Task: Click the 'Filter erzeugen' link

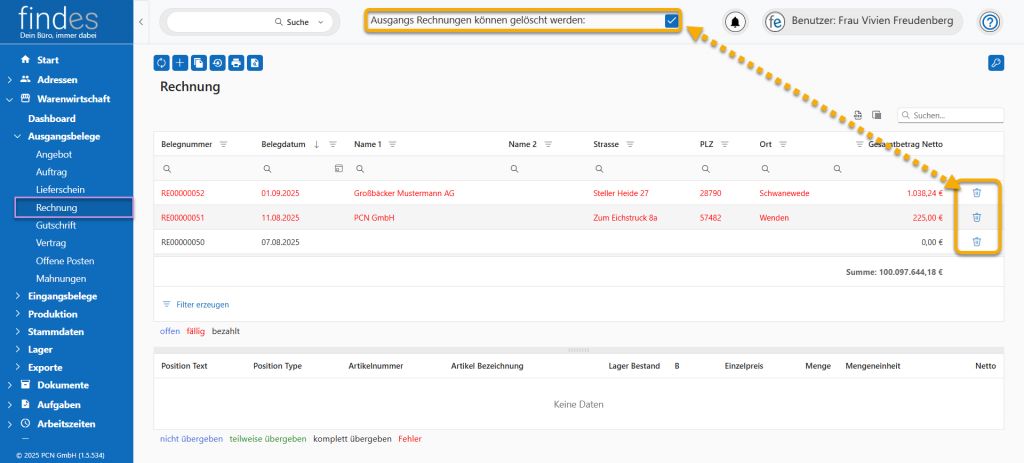Action: 202,304
